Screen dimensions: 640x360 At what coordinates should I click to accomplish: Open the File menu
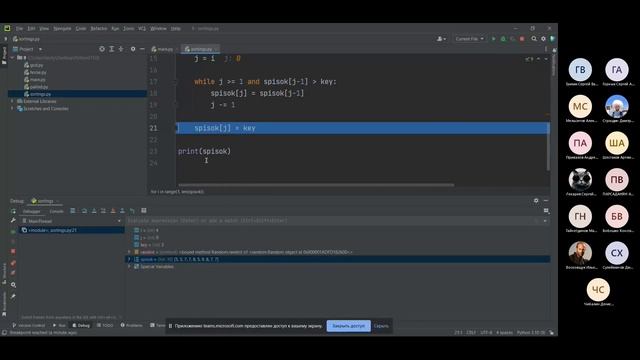[x=19, y=29]
